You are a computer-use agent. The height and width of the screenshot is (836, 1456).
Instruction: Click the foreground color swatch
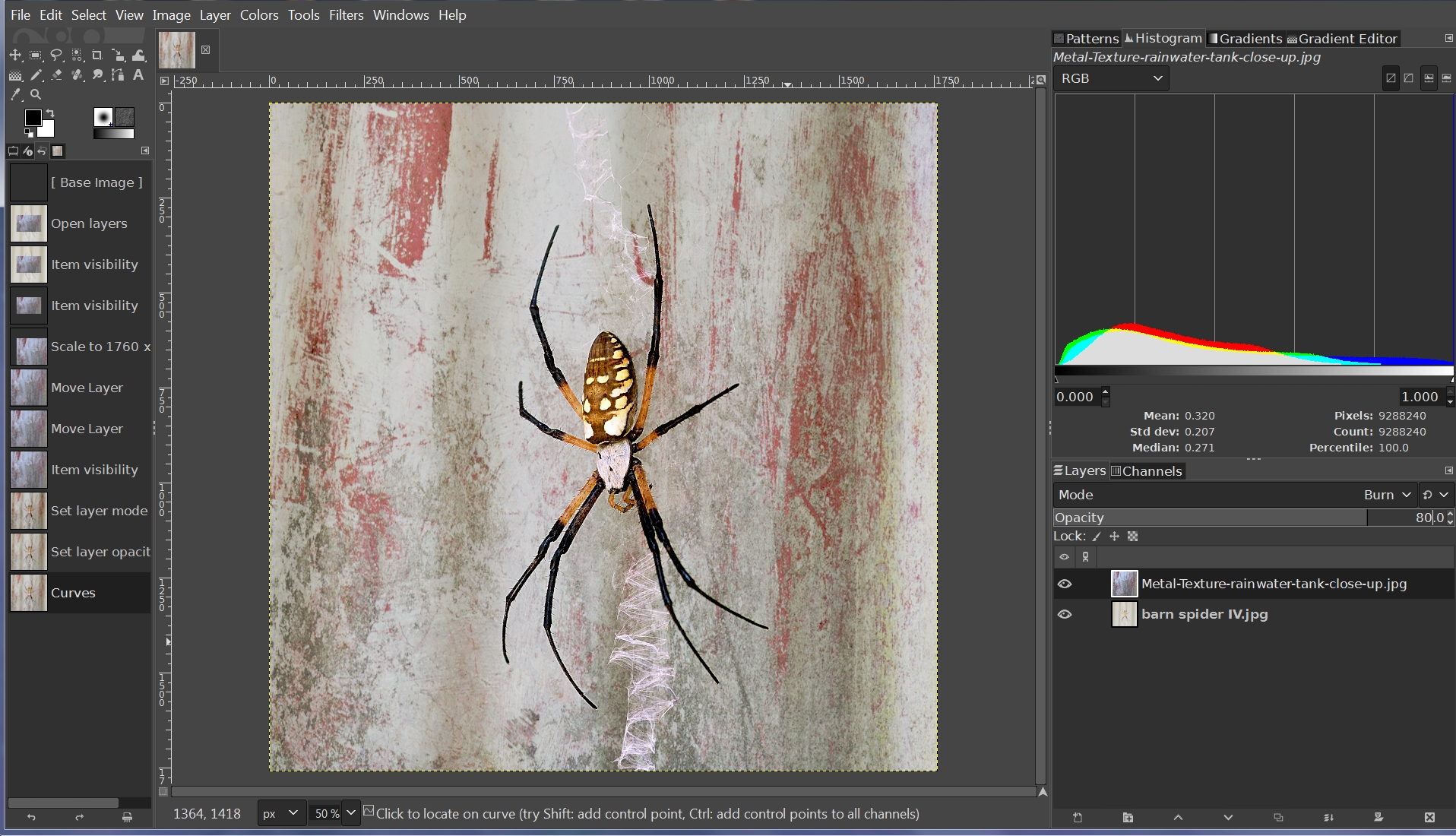[33, 118]
